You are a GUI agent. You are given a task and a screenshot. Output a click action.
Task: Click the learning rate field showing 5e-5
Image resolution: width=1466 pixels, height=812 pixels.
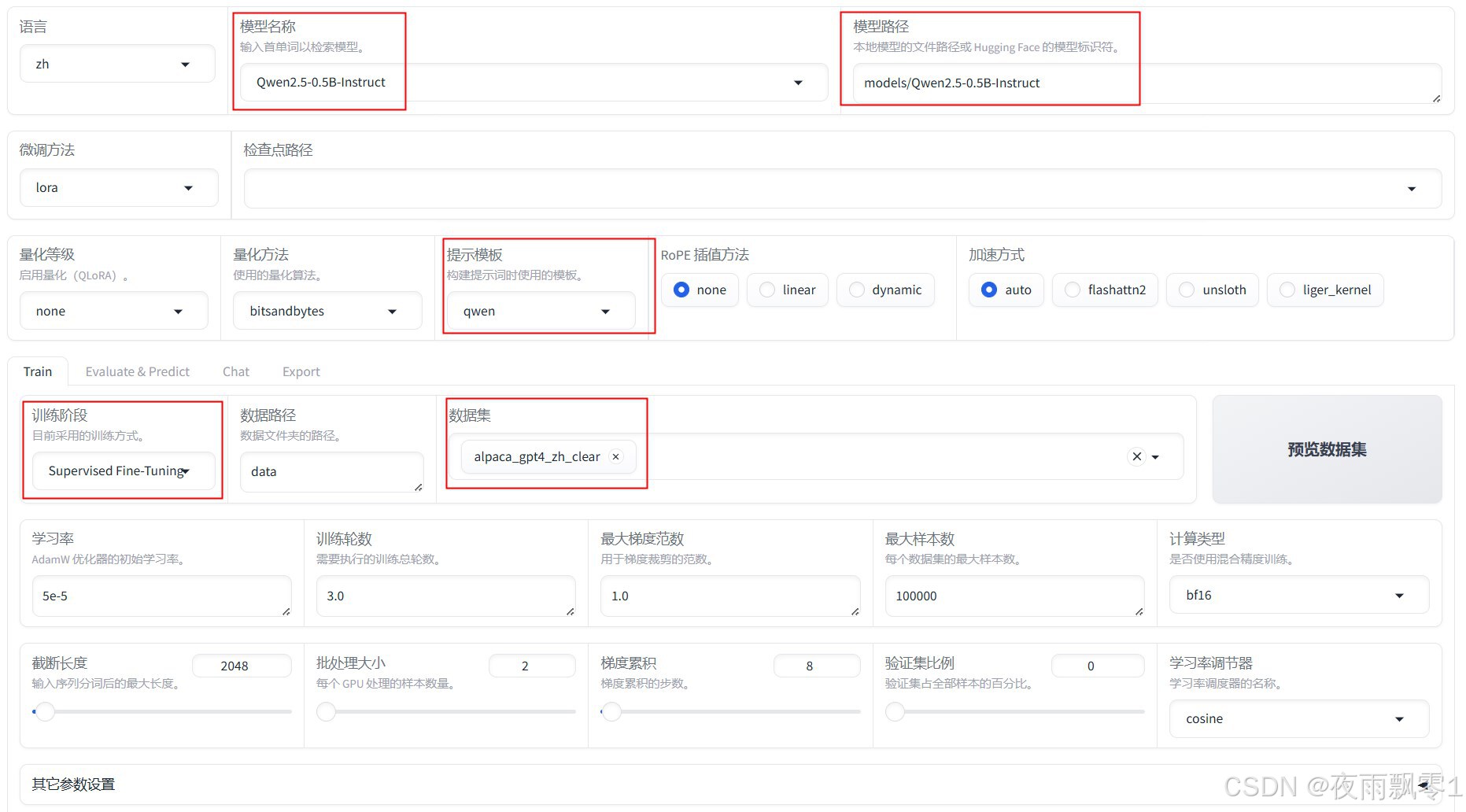click(161, 596)
